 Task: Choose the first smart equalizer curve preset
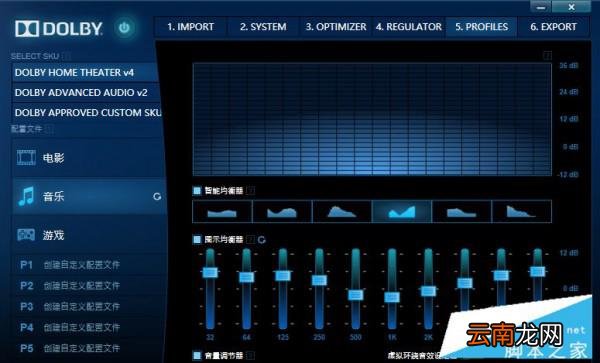(222, 211)
